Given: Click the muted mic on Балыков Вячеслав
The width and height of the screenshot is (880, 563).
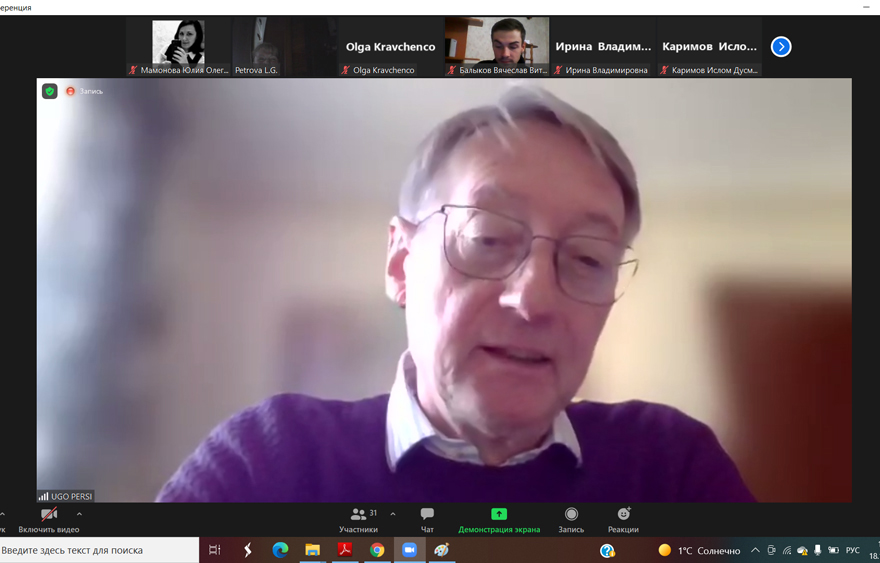Looking at the screenshot, I should tap(452, 70).
